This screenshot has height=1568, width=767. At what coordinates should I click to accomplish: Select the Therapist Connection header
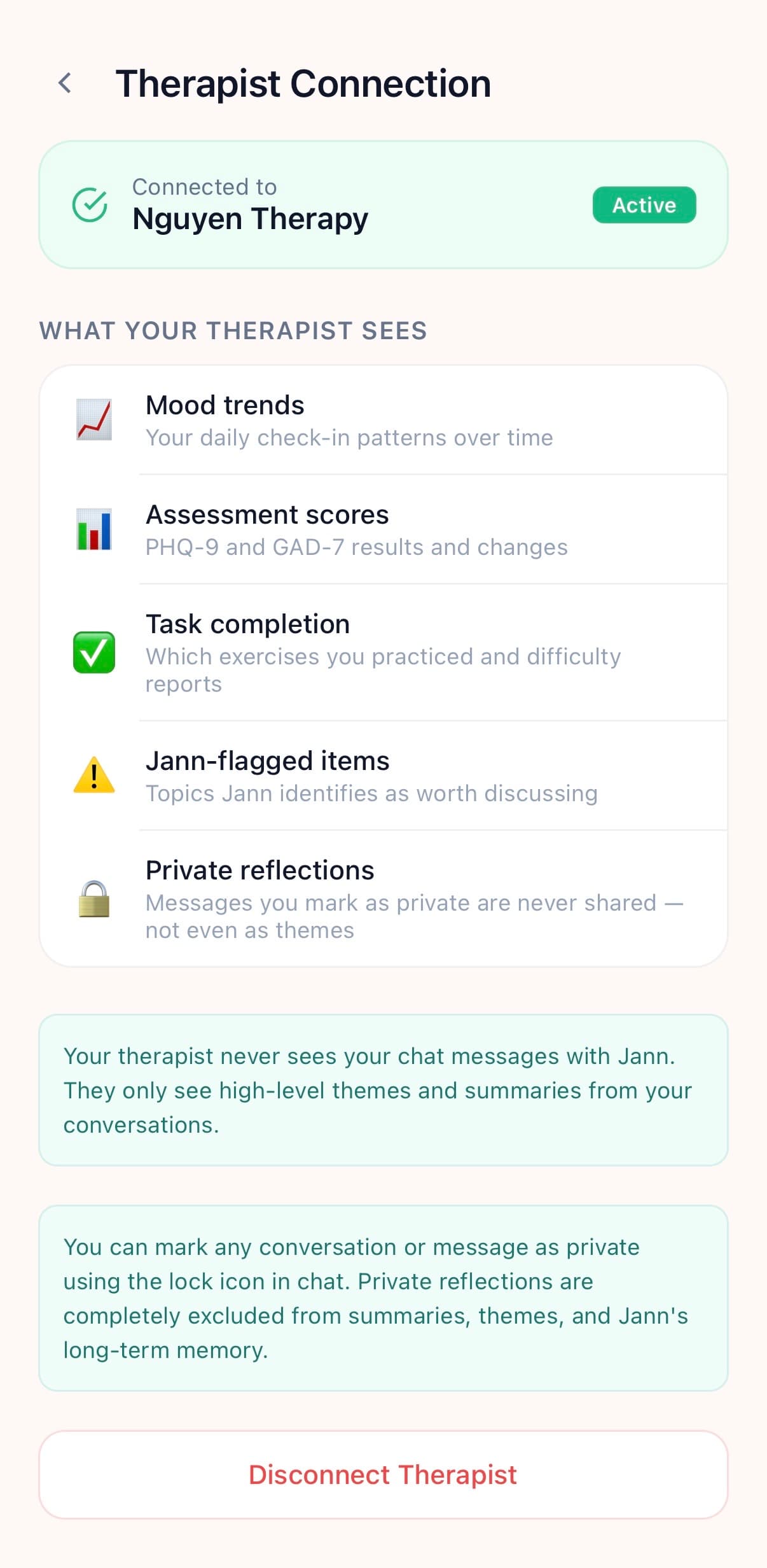[x=303, y=83]
